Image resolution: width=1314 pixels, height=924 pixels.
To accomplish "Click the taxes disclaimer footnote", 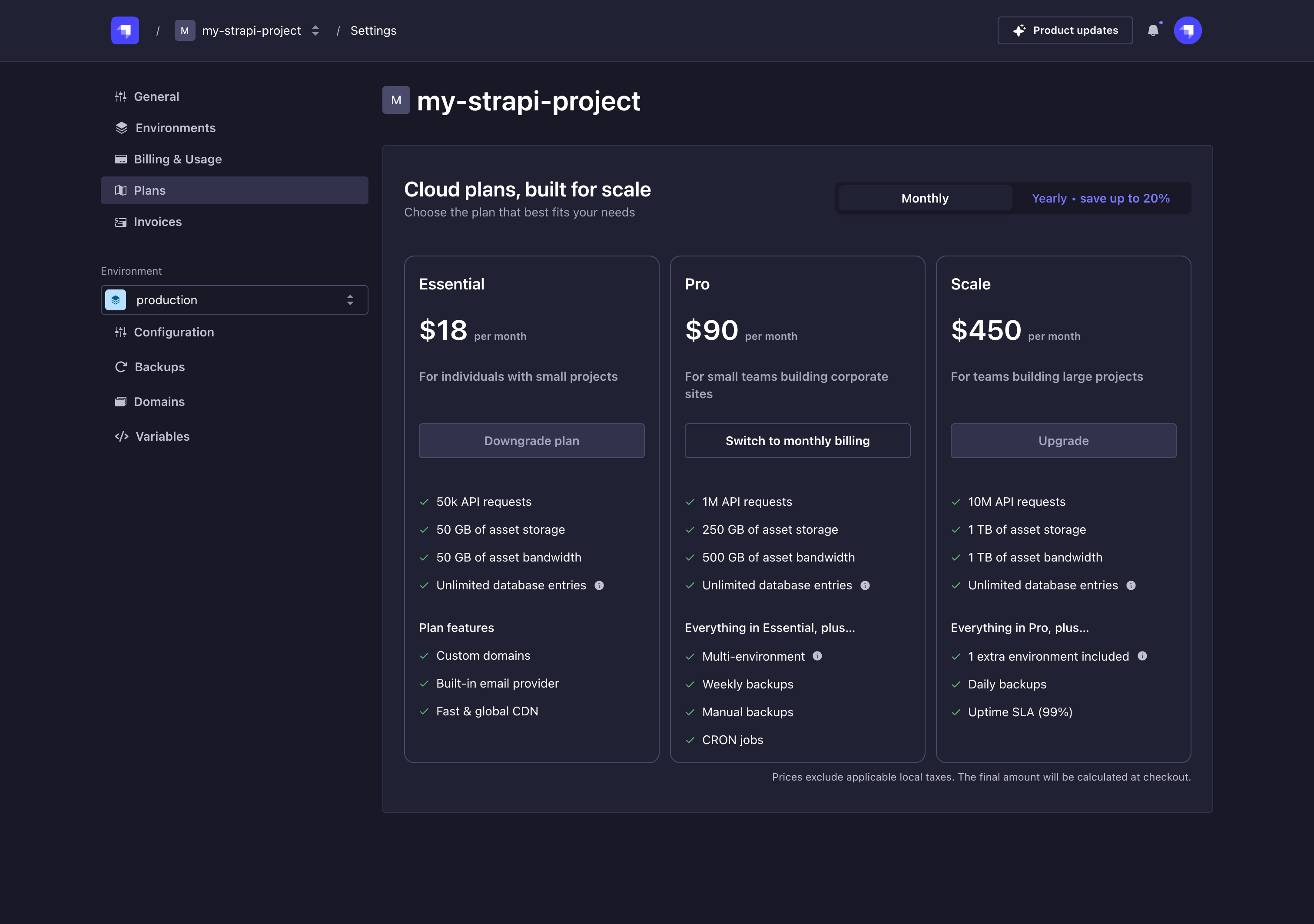I will 981,777.
